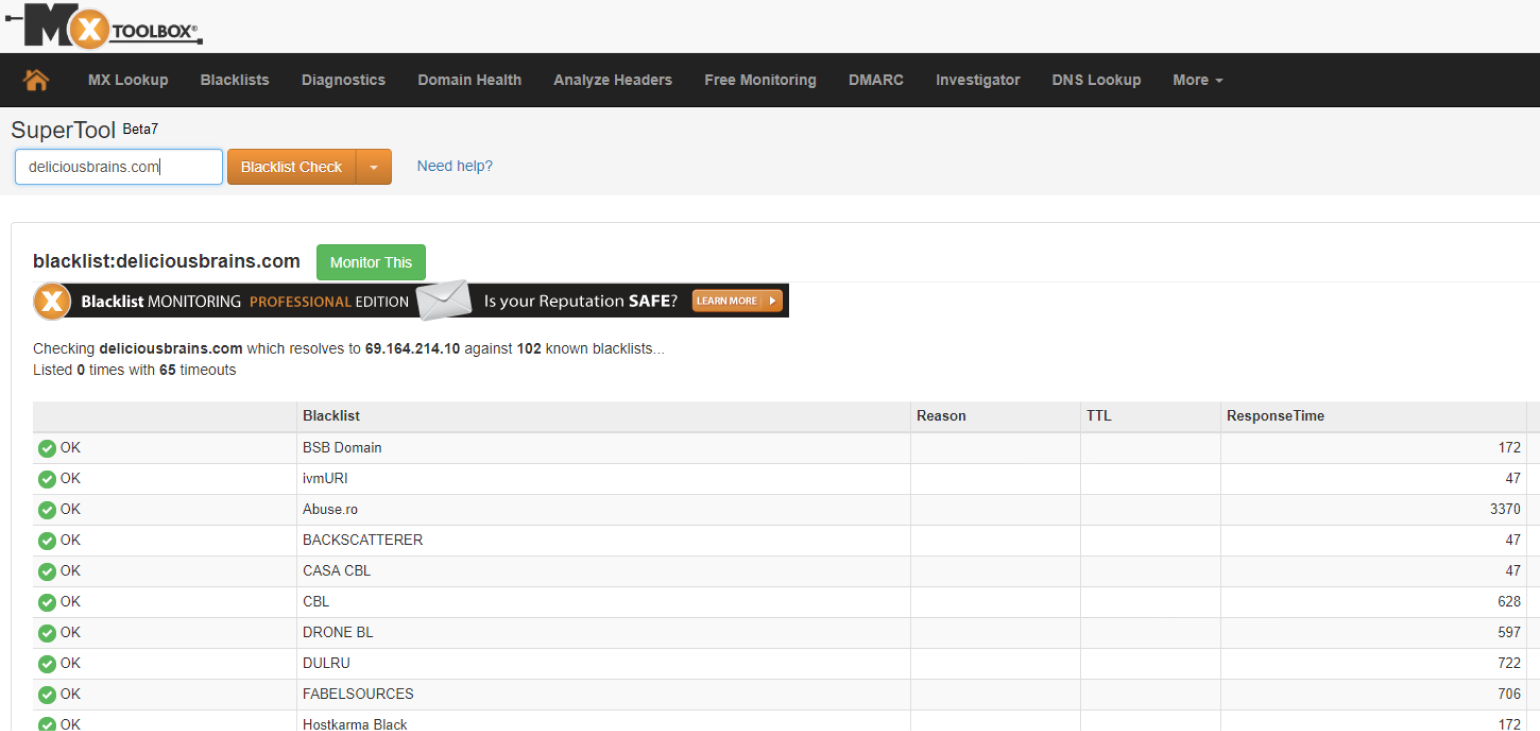Focus the domain input field
Image resolution: width=1540 pixels, height=731 pixels.
click(119, 167)
